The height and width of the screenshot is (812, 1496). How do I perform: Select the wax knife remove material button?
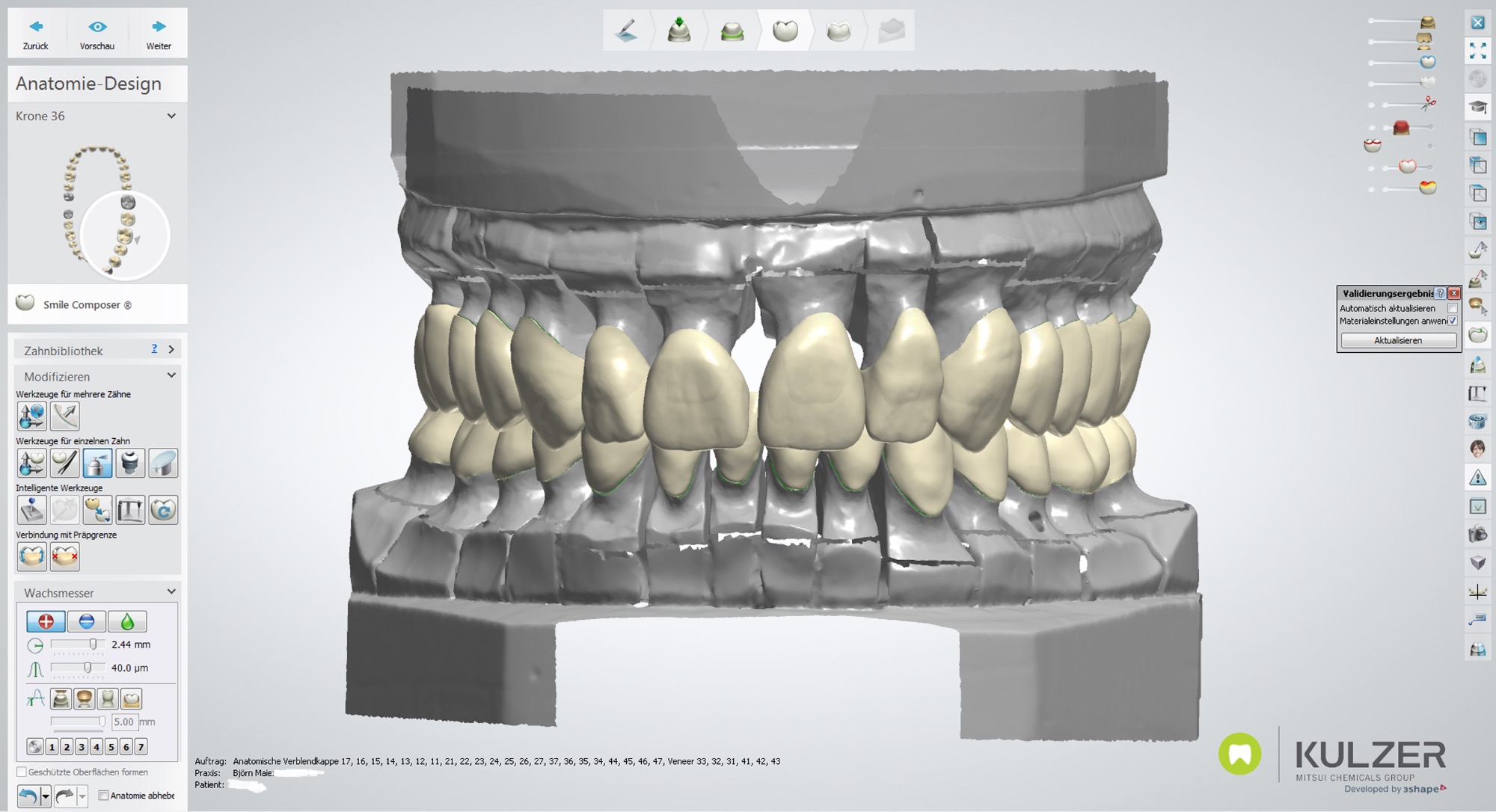click(x=86, y=621)
